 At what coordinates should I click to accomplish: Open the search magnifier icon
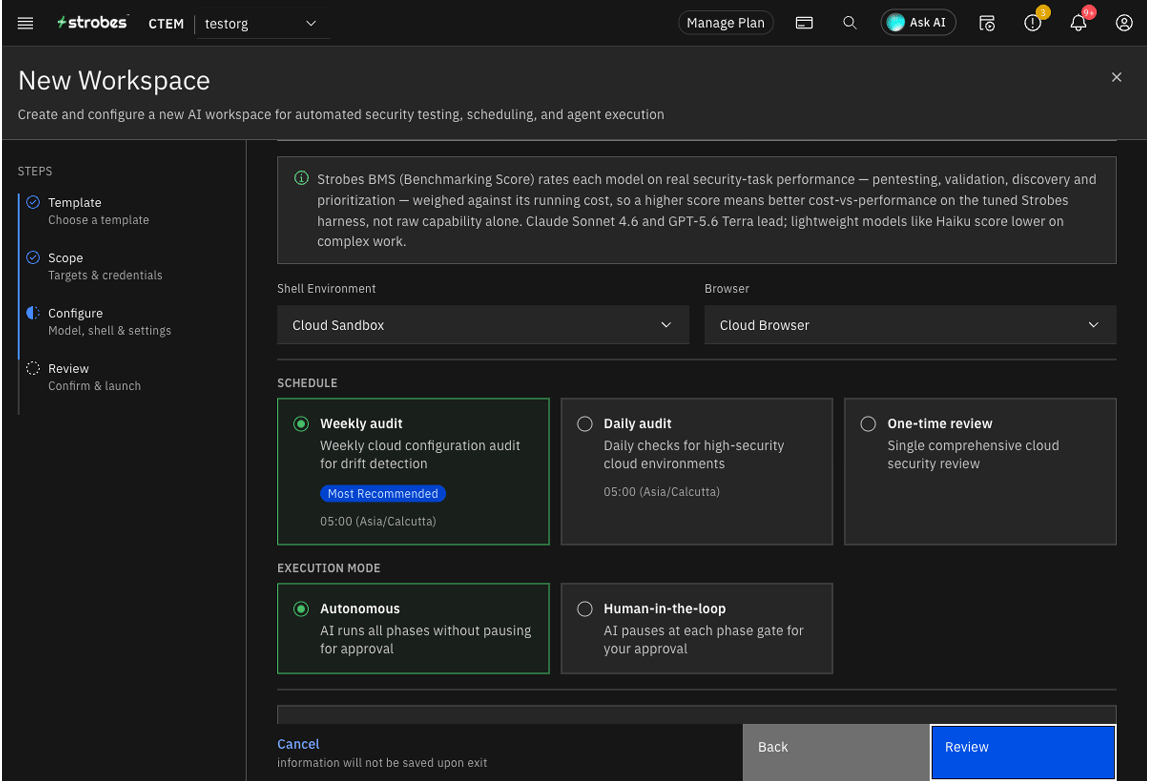pyautogui.click(x=849, y=23)
